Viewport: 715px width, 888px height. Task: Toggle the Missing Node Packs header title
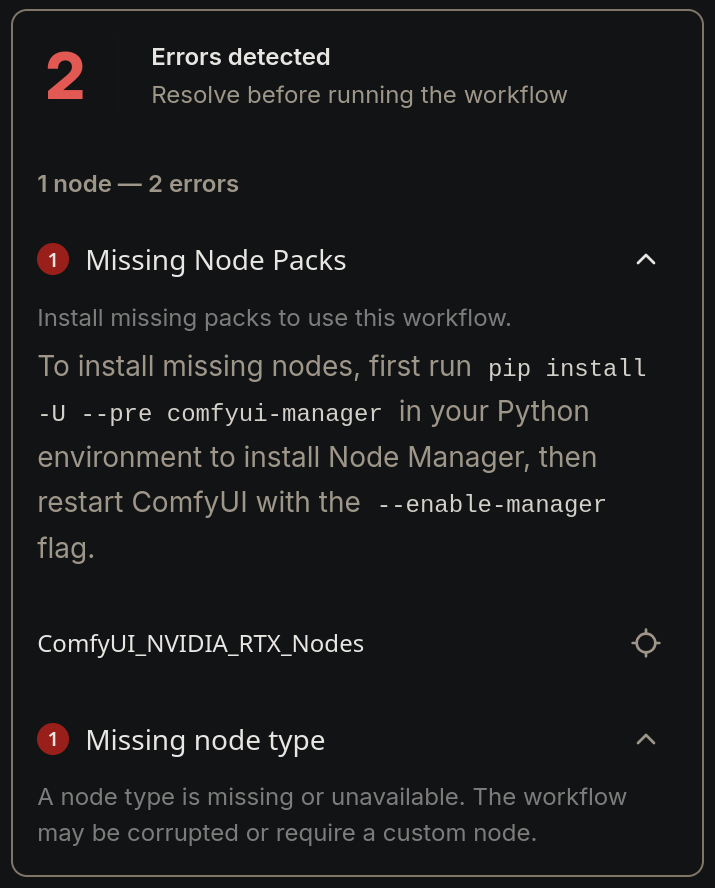[x=216, y=261]
